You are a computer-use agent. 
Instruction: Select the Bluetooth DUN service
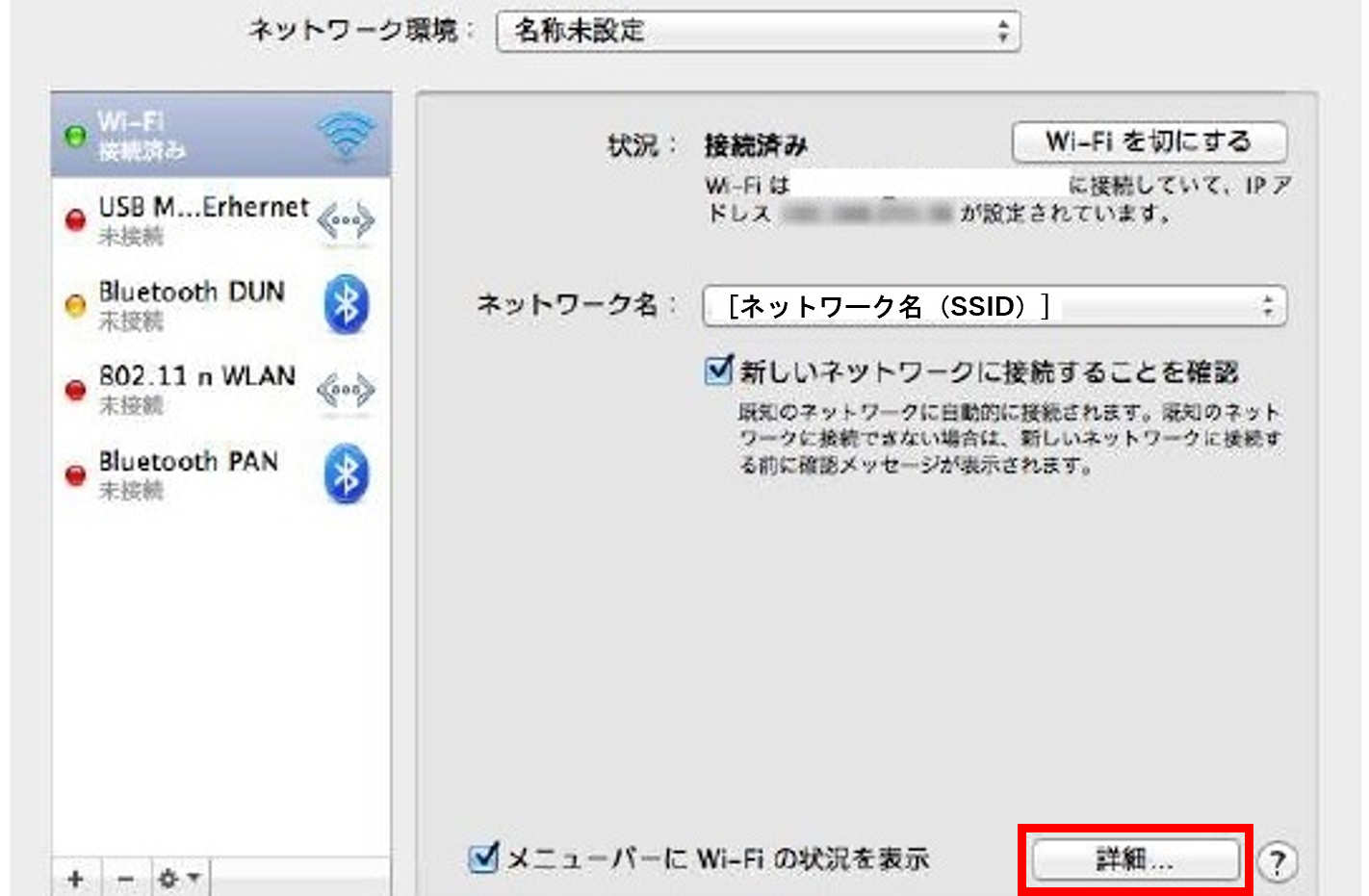pyautogui.click(x=221, y=305)
